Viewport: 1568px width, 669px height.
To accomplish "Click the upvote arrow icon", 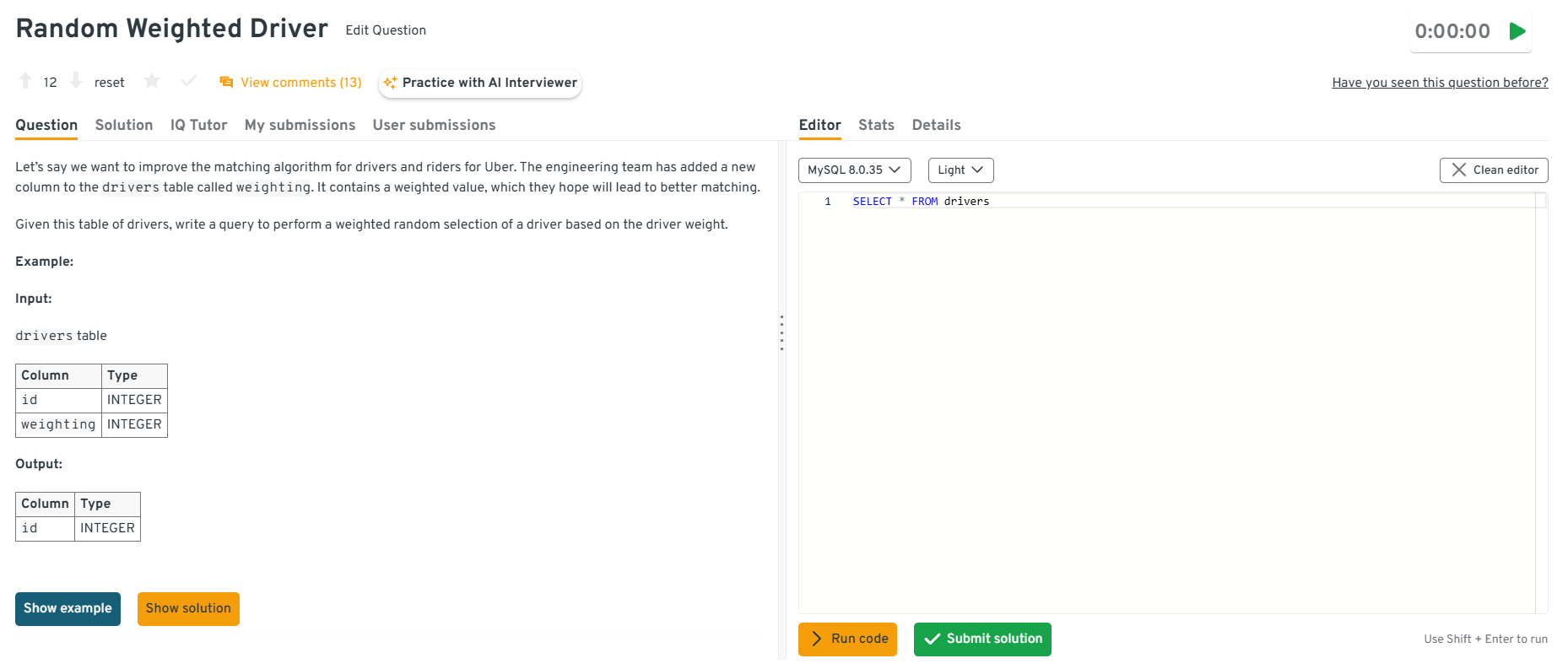I will [x=25, y=81].
